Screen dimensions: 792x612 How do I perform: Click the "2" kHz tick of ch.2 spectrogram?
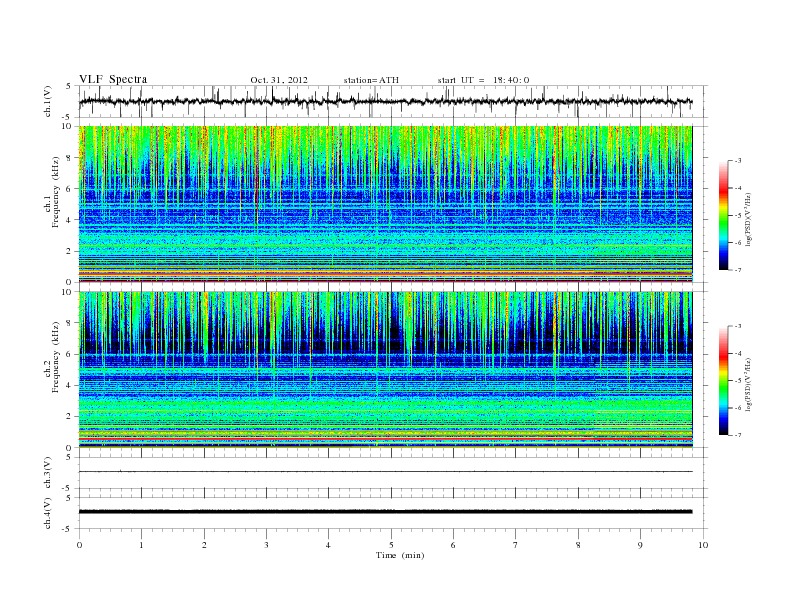pos(69,417)
